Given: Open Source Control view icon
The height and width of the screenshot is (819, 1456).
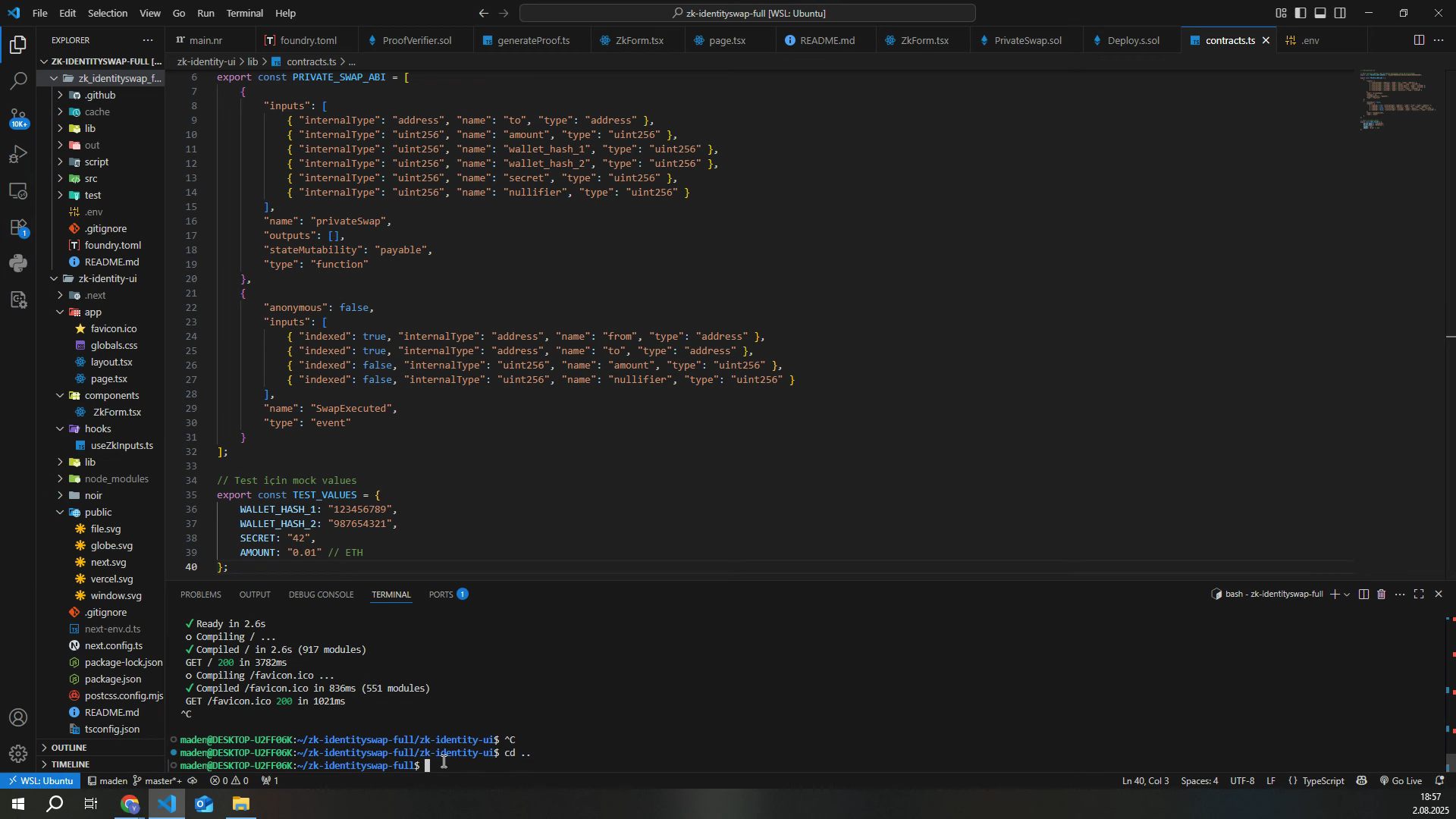Looking at the screenshot, I should [x=18, y=118].
